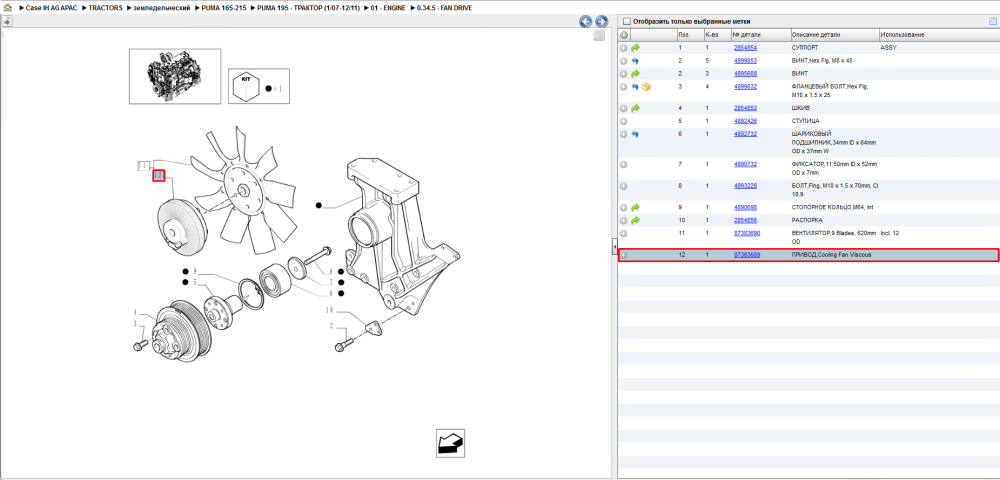Click the green arrow on the 4895688 ВИНТ row

[x=635, y=74]
